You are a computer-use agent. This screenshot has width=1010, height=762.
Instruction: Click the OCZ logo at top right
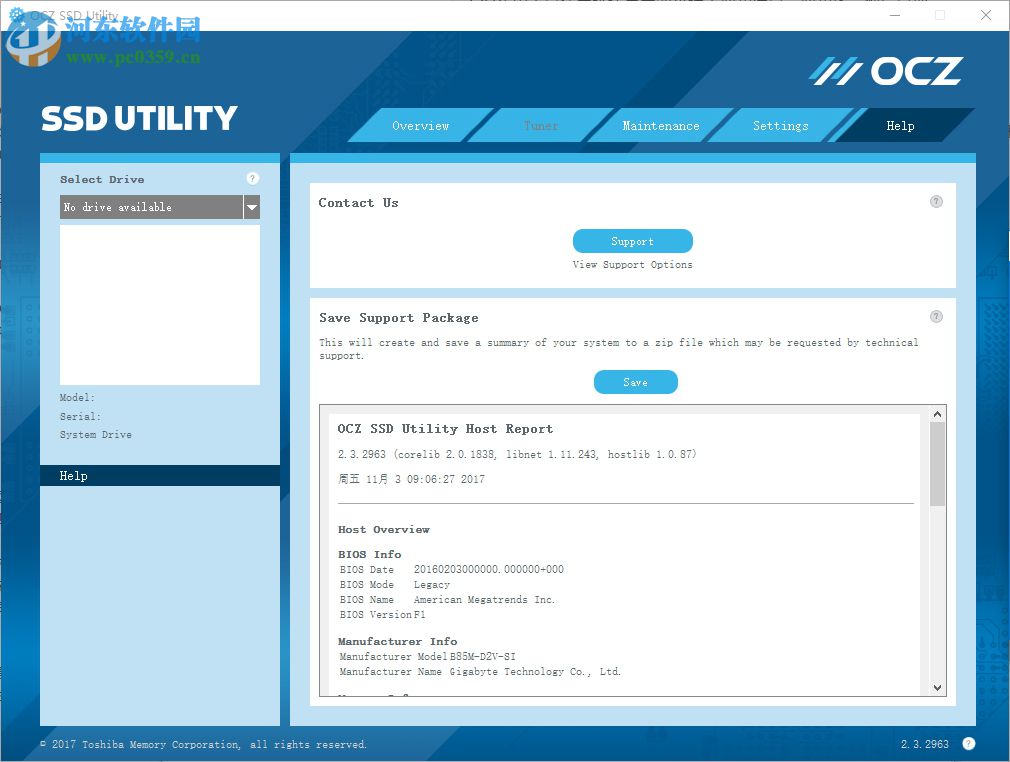point(884,70)
